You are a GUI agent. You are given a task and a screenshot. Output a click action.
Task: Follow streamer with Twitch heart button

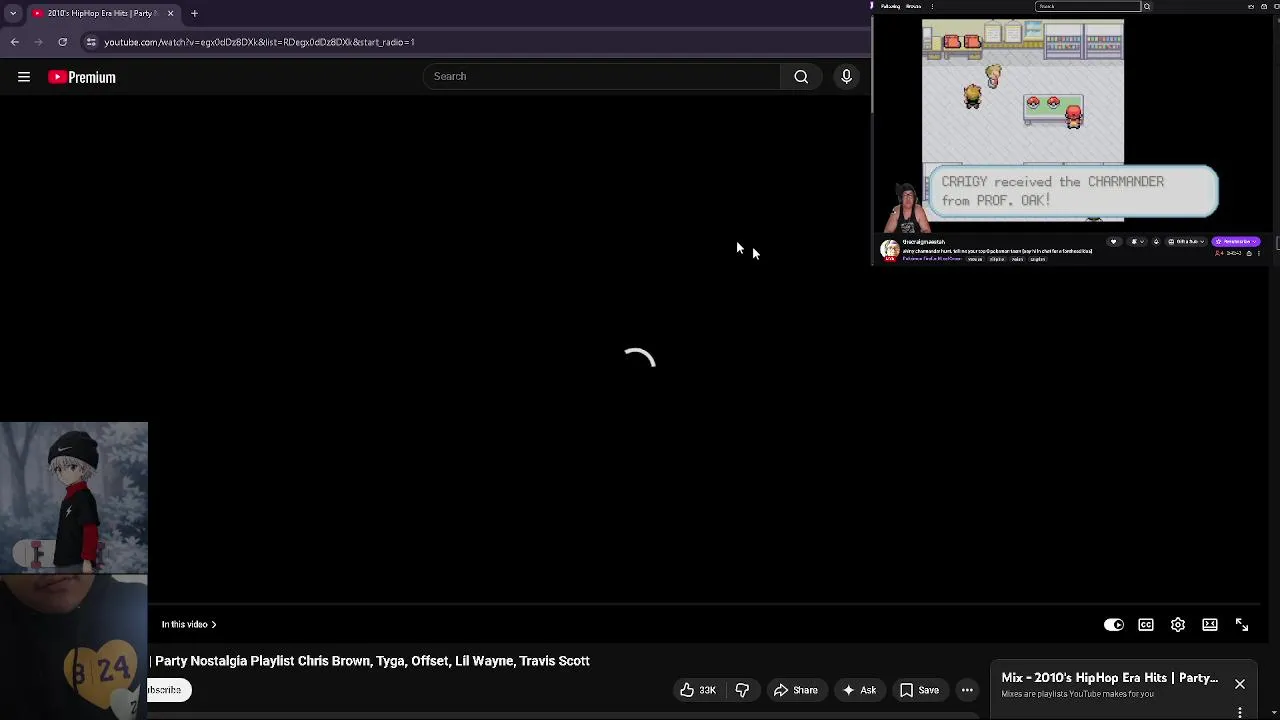point(1113,242)
